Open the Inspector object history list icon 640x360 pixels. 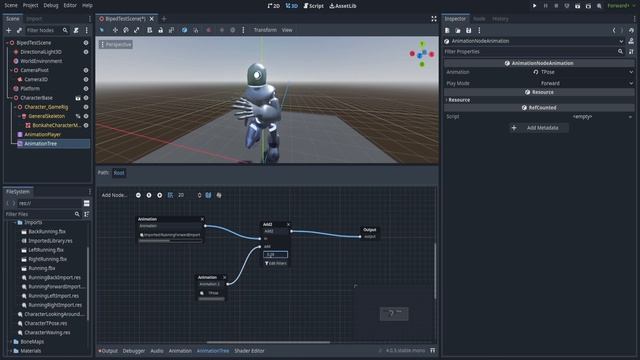tap(631, 30)
